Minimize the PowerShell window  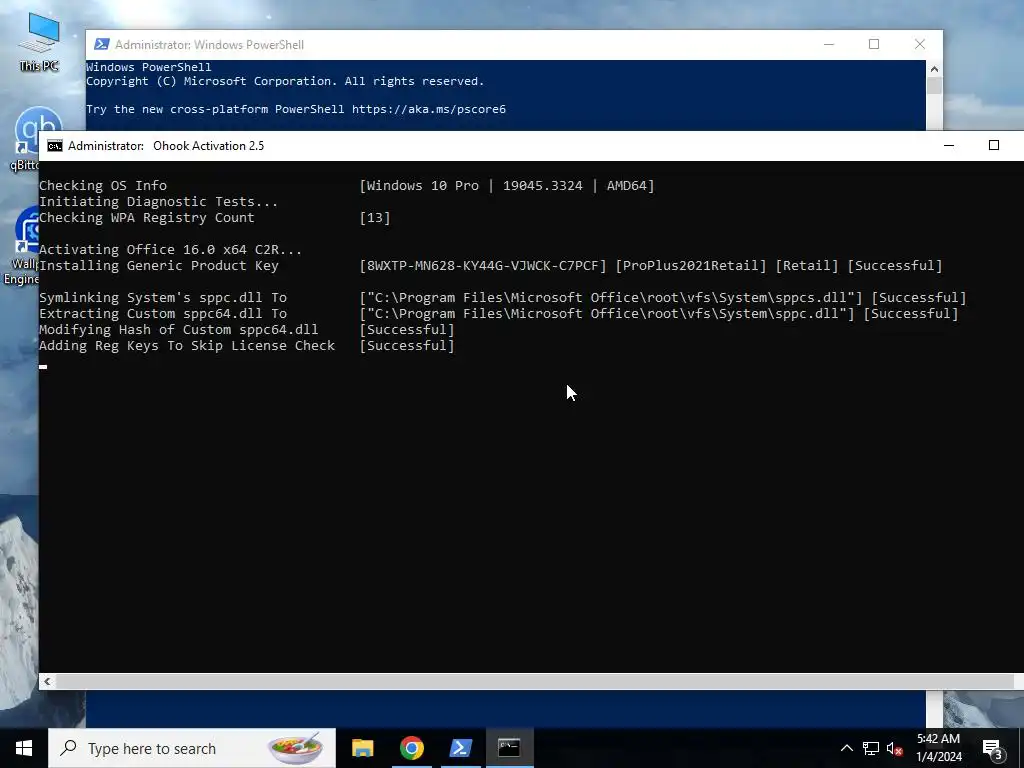pos(829,44)
